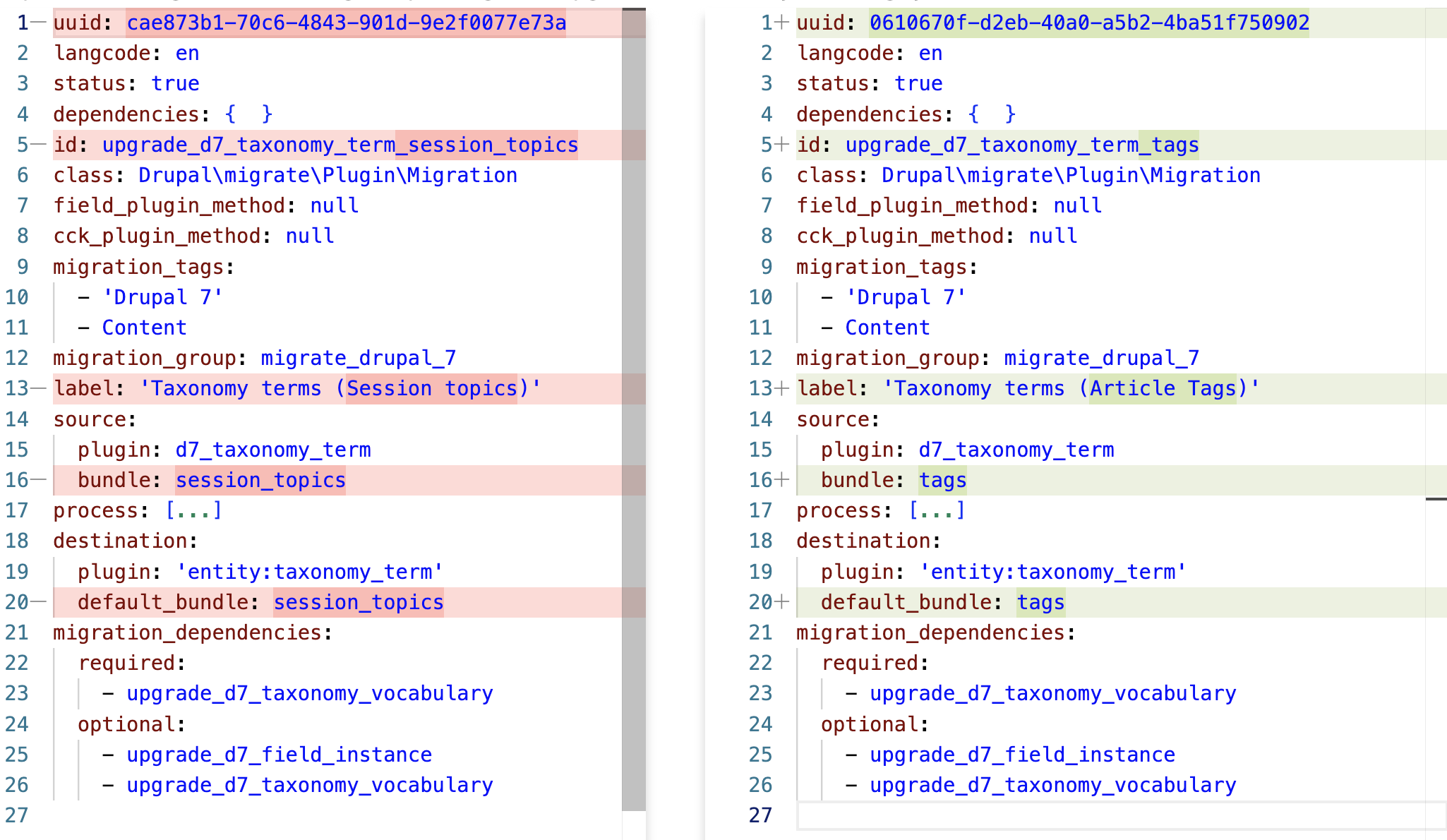Click the minus diff marker on left line 1

pyautogui.click(x=40, y=23)
